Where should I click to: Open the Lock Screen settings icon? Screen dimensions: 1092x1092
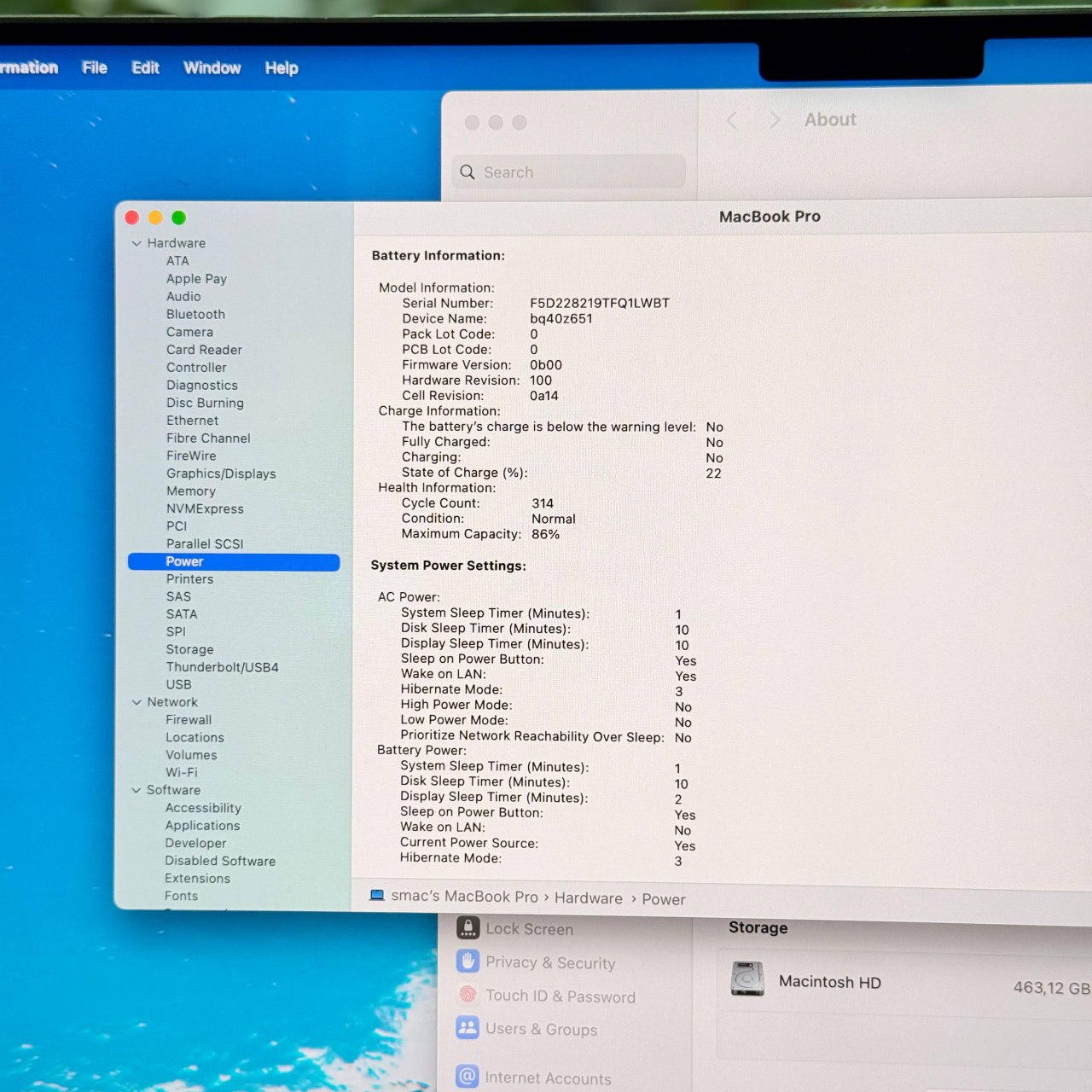point(468,928)
